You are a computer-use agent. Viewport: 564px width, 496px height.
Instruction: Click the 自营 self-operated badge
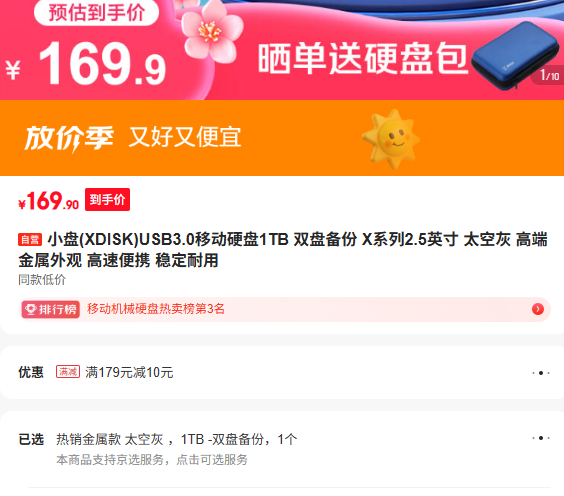pos(30,240)
